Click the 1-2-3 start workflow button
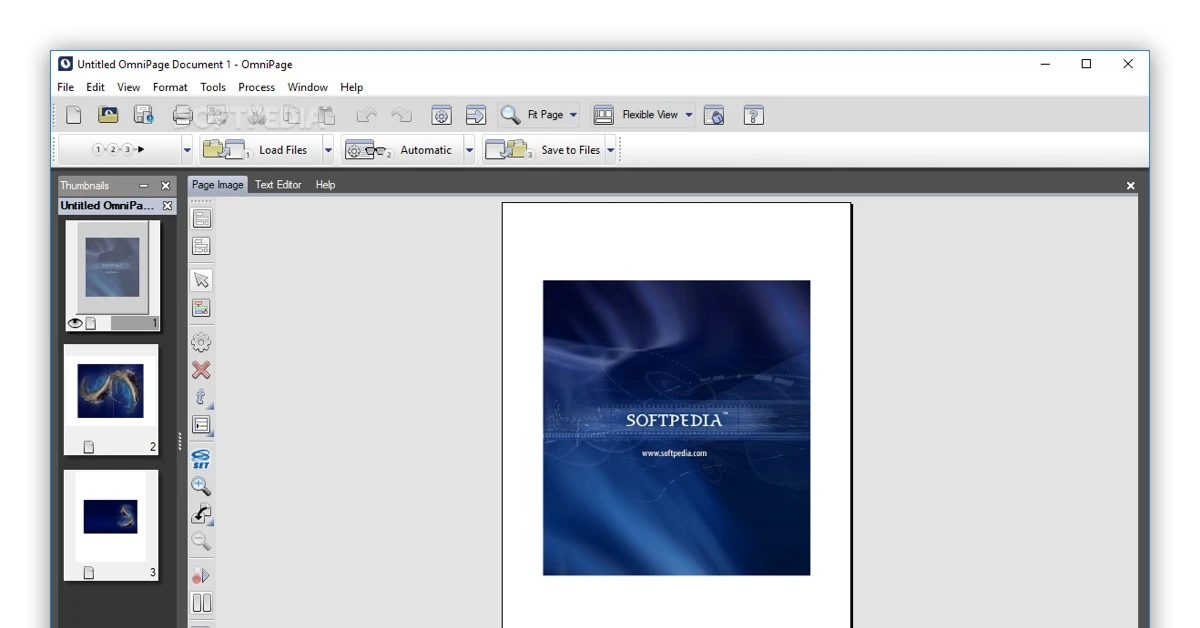 119,150
